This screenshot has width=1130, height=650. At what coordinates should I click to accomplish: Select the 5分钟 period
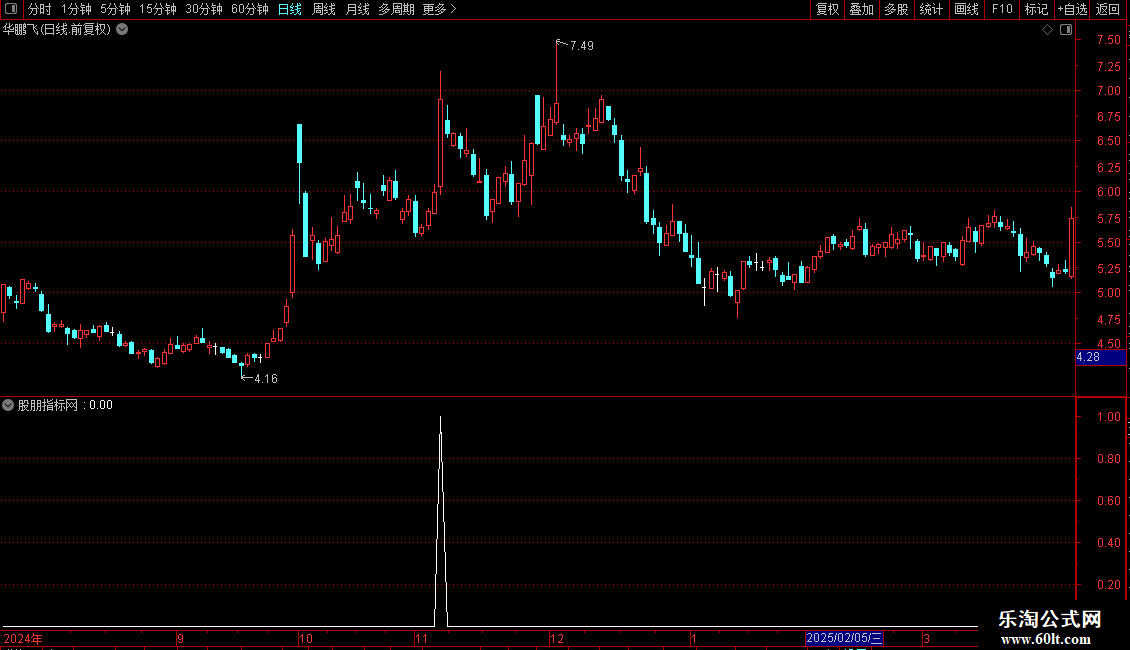pyautogui.click(x=115, y=9)
